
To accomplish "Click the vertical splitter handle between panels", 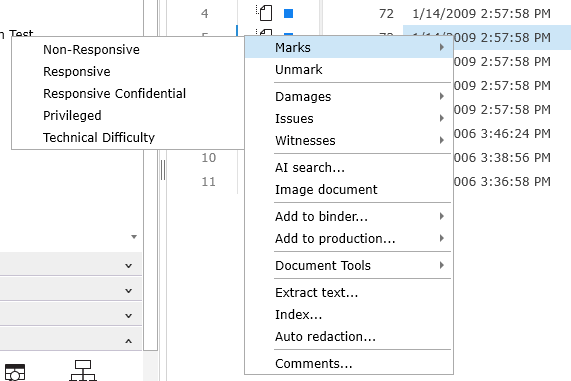I will [x=163, y=170].
